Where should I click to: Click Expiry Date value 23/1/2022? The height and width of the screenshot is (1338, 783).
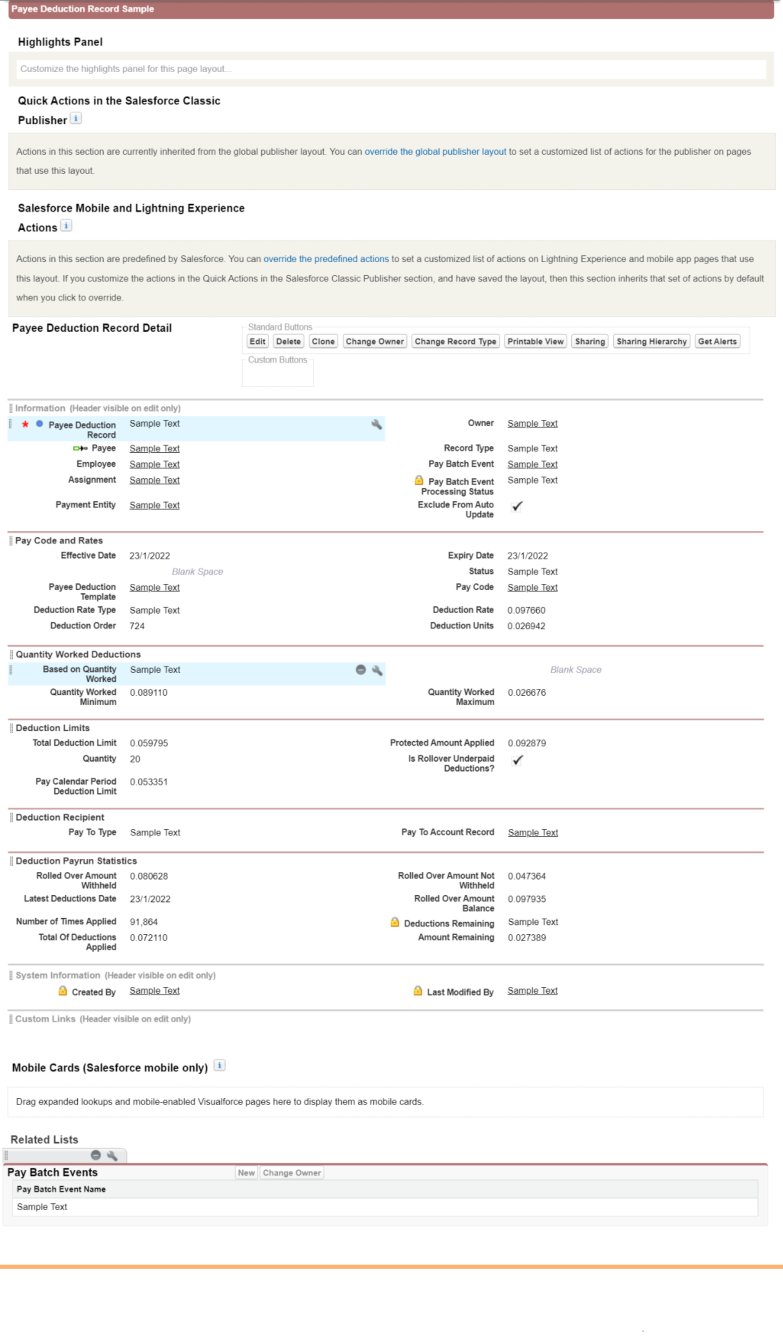(527, 556)
